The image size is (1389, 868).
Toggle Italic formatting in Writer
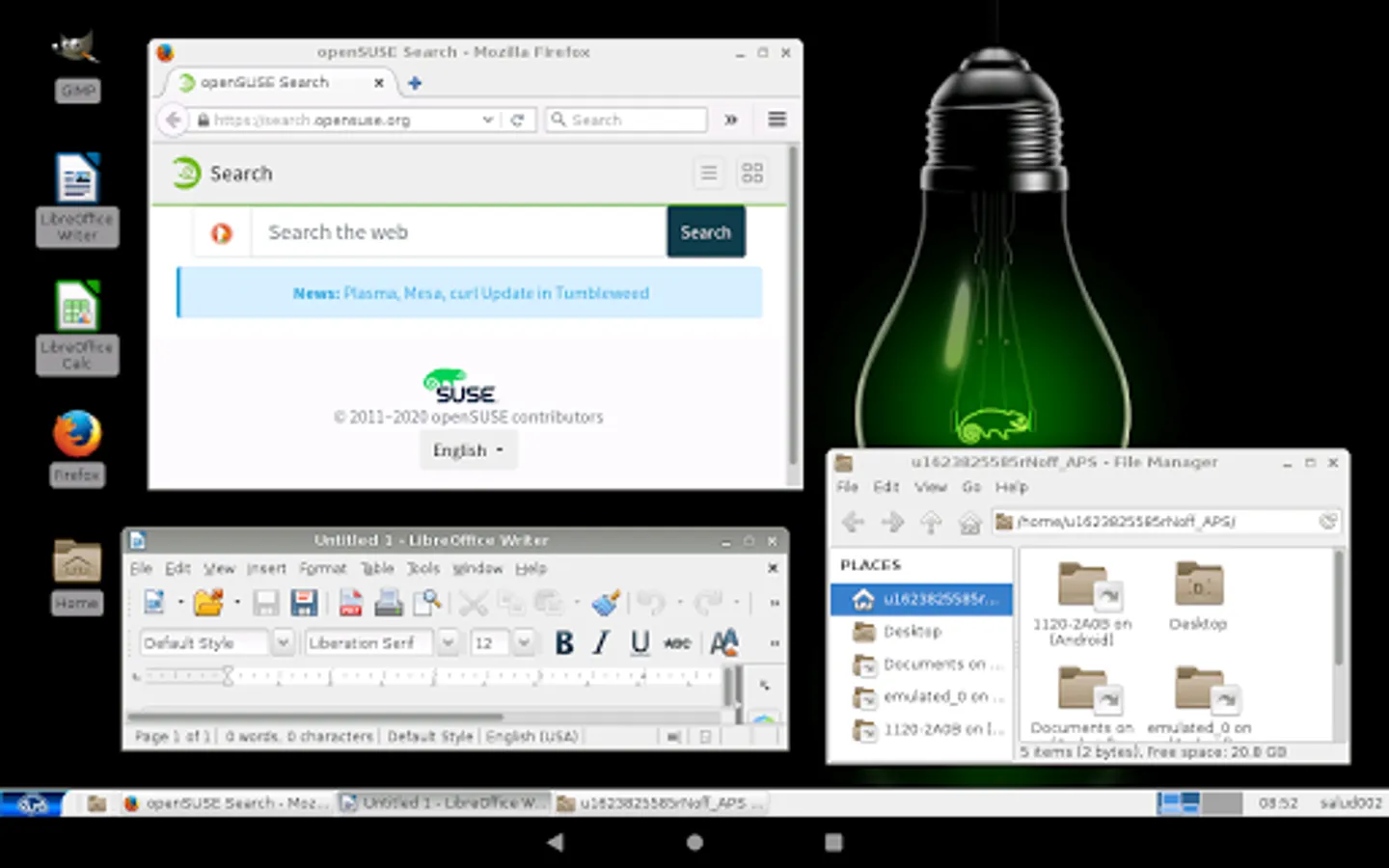pos(601,642)
